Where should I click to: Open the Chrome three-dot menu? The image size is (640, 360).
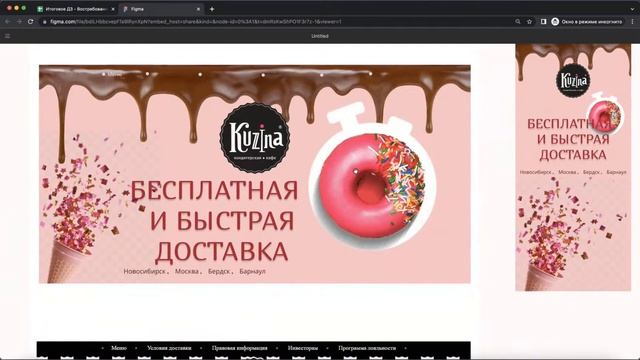(x=632, y=22)
